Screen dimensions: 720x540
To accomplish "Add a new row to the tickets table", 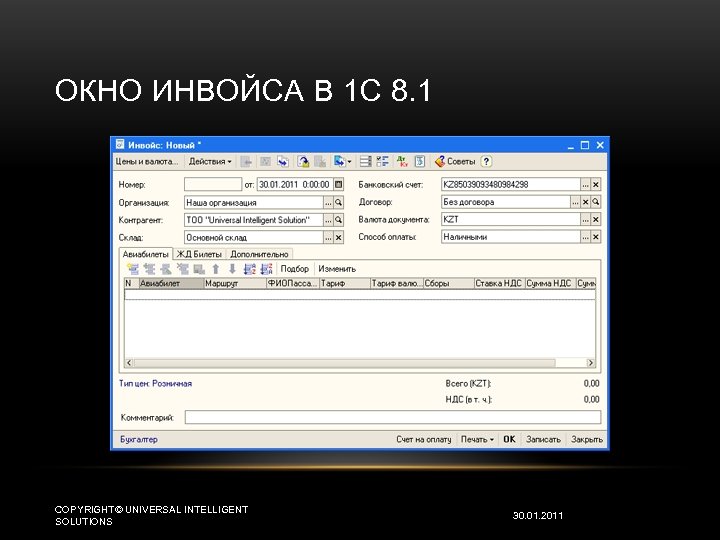I will click(133, 269).
